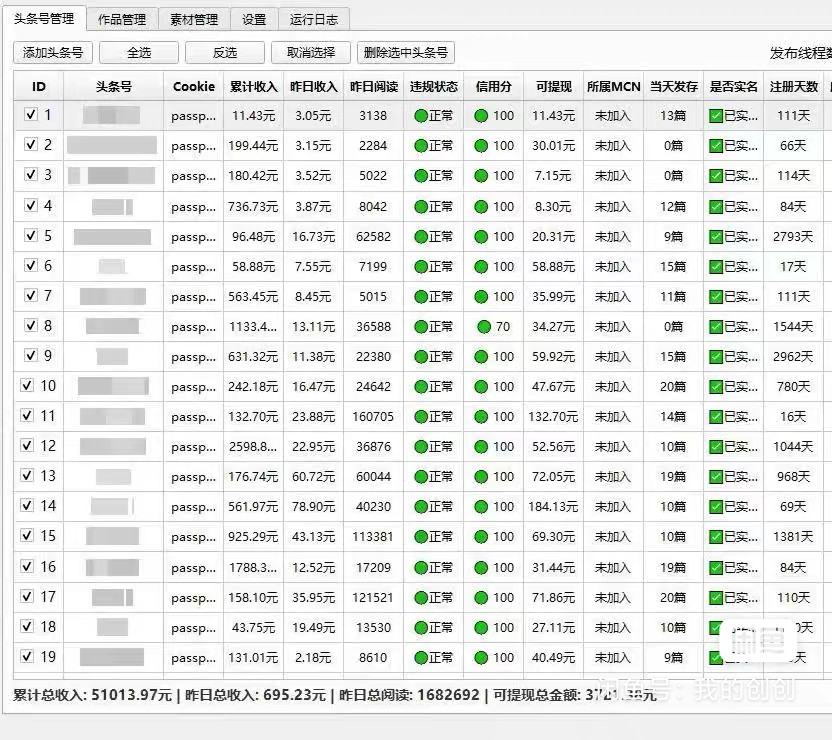
Task: Click the real-name verified icon in row 14
Action: 716,507
